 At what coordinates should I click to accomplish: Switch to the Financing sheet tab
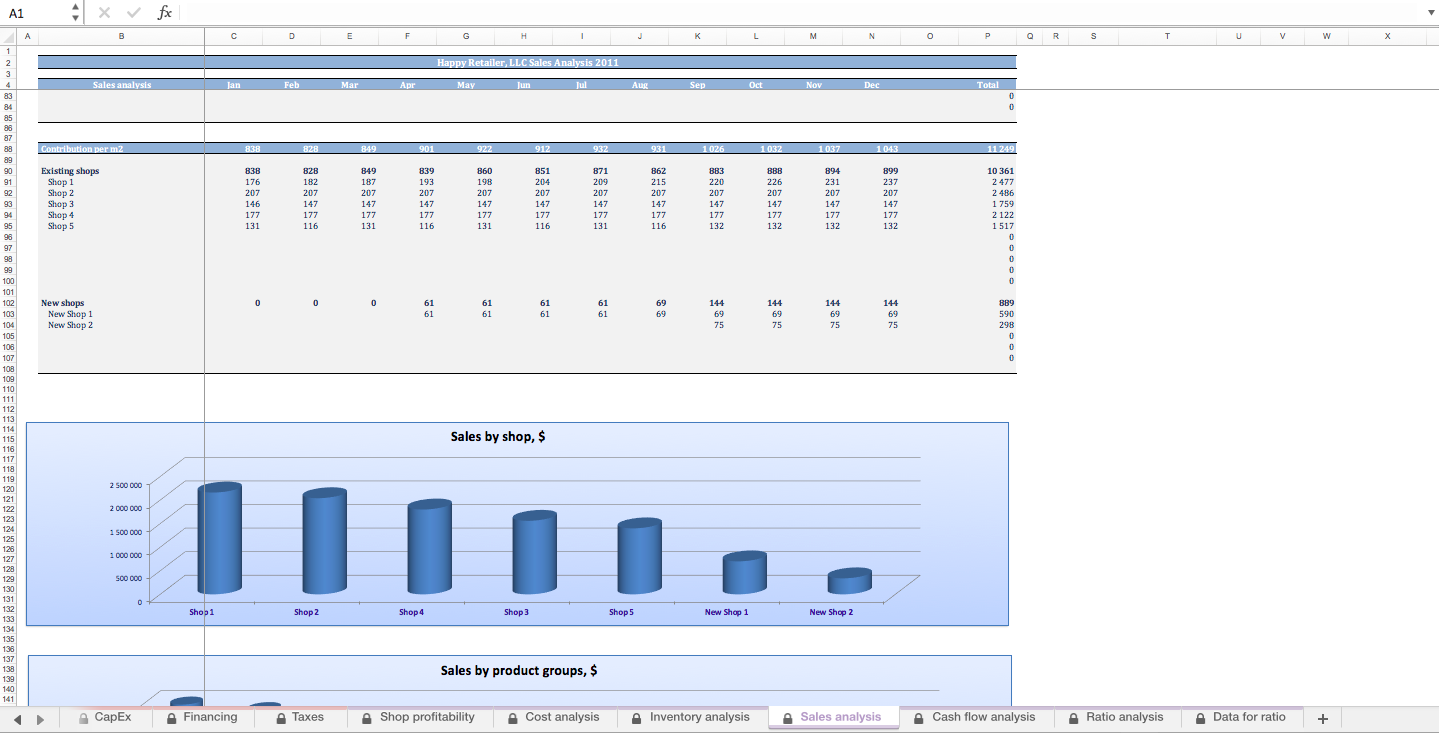[x=202, y=717]
